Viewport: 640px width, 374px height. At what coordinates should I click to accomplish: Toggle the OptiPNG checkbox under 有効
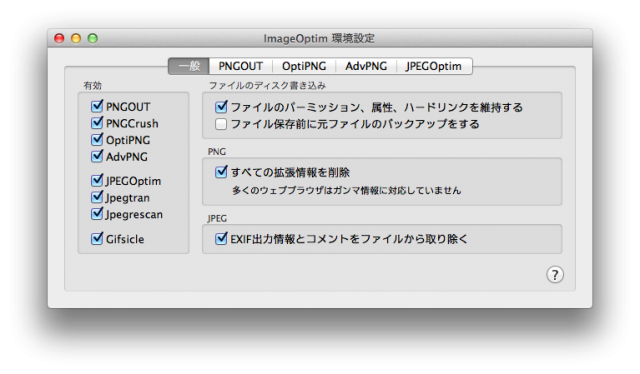97,140
